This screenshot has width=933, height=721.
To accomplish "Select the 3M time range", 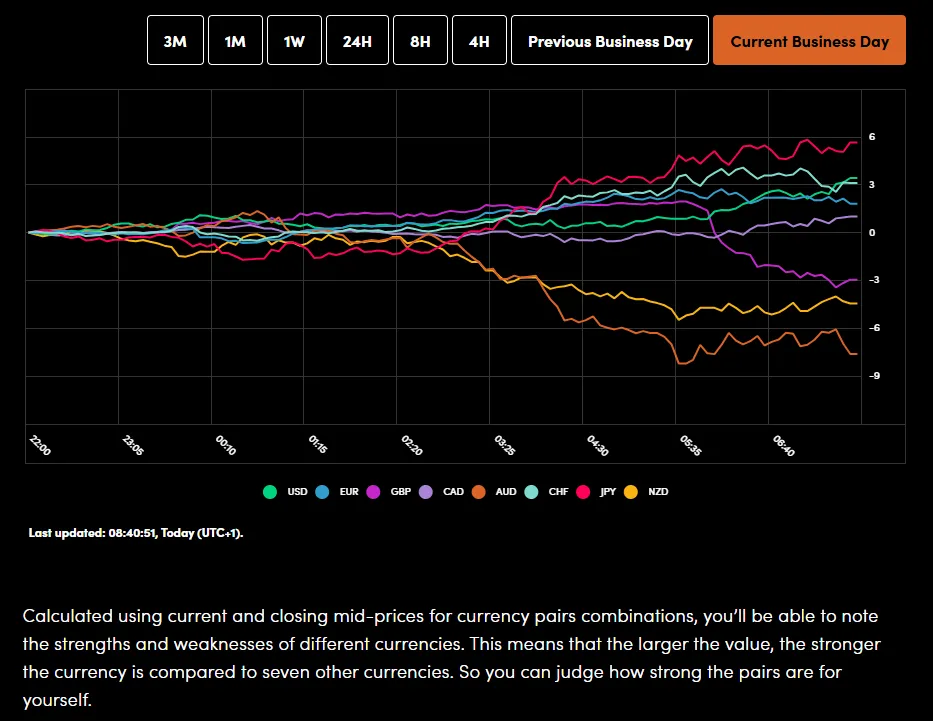I will (x=175, y=40).
